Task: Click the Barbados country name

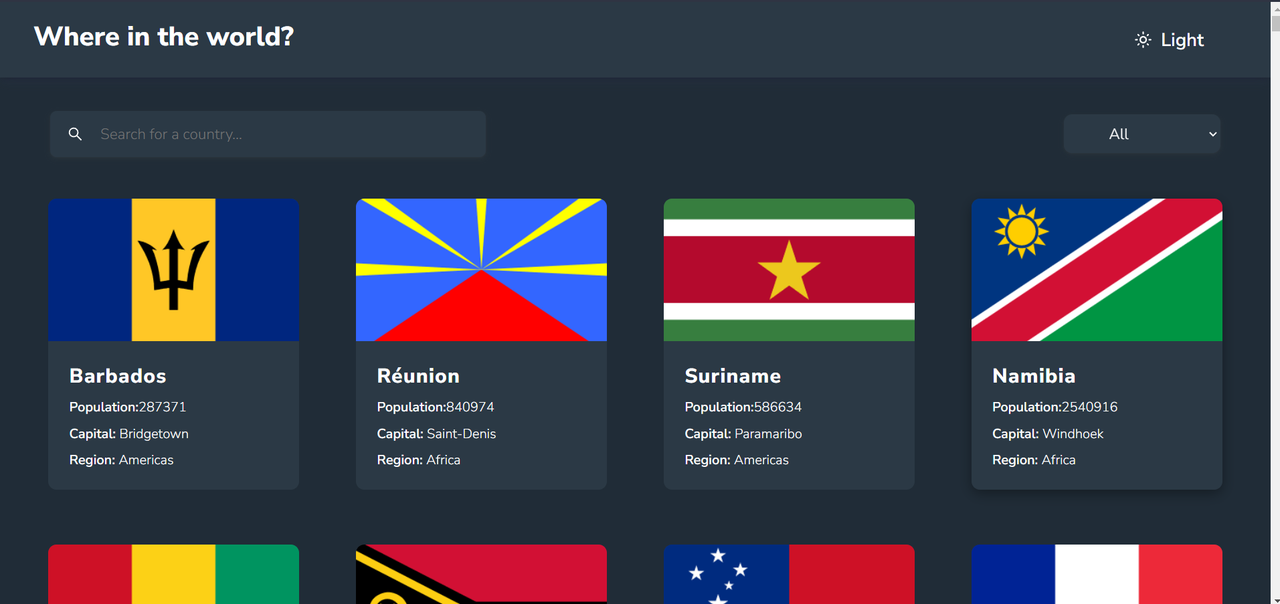Action: tap(118, 376)
